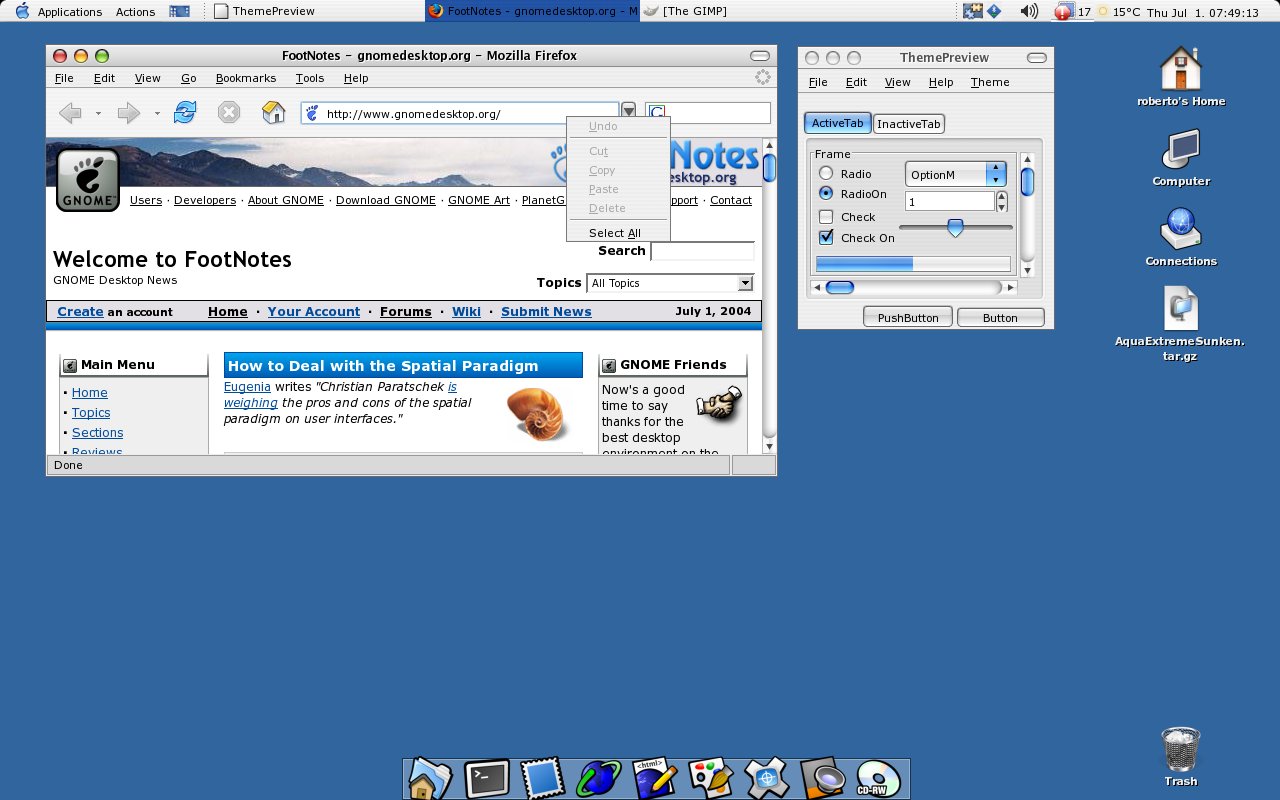Follow the Download GNOME link
The height and width of the screenshot is (800, 1280).
(386, 200)
